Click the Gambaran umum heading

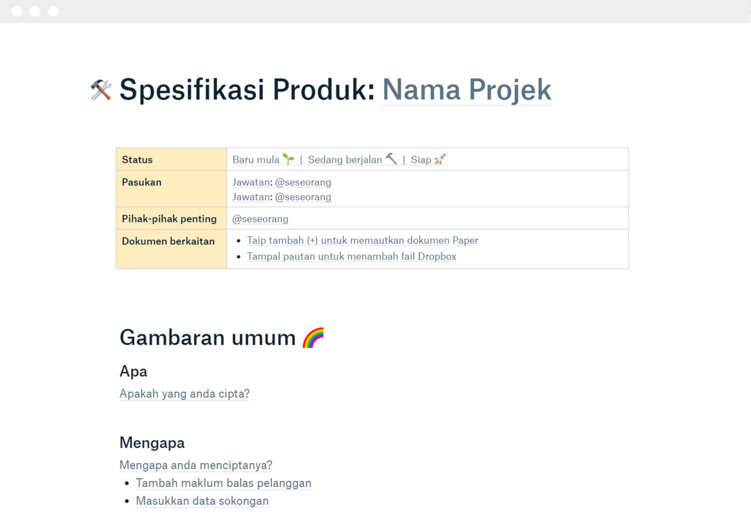(x=207, y=338)
